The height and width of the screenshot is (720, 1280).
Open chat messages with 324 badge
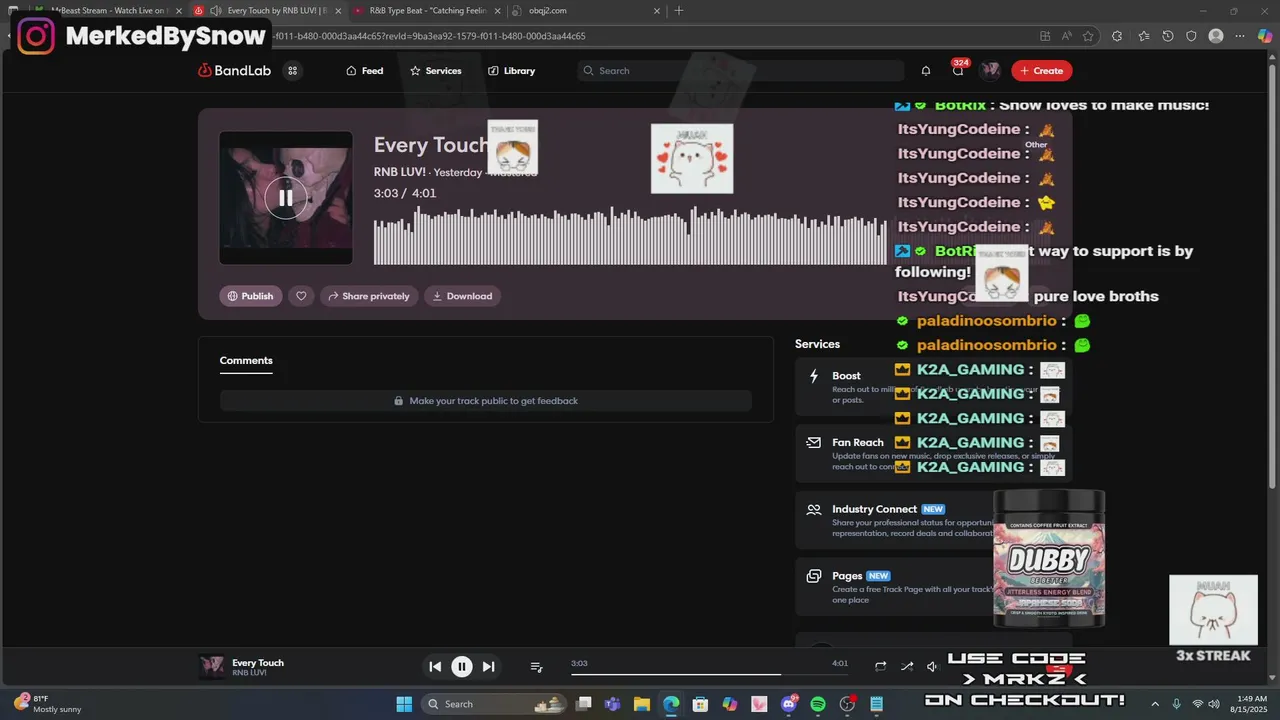[x=958, y=71]
